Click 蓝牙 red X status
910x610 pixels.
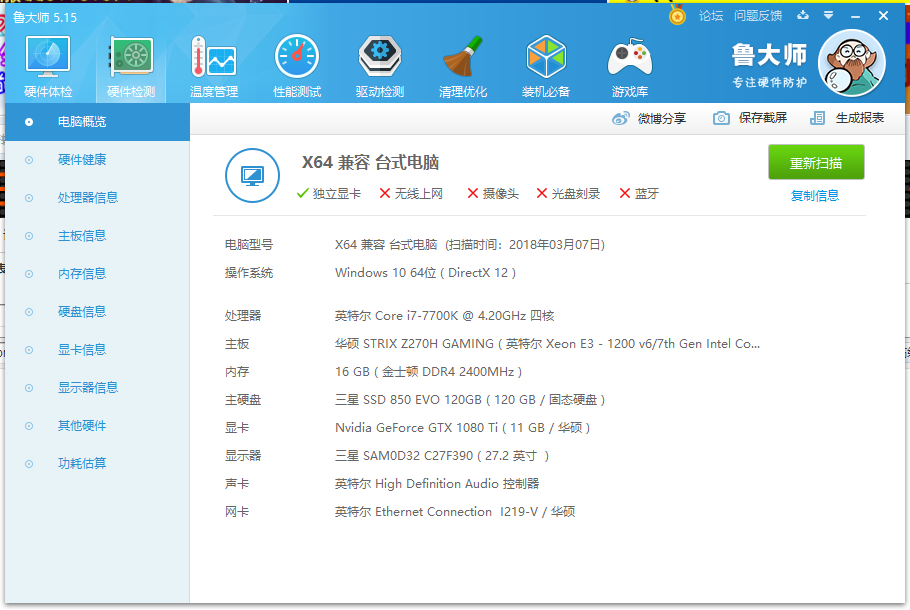[639, 194]
